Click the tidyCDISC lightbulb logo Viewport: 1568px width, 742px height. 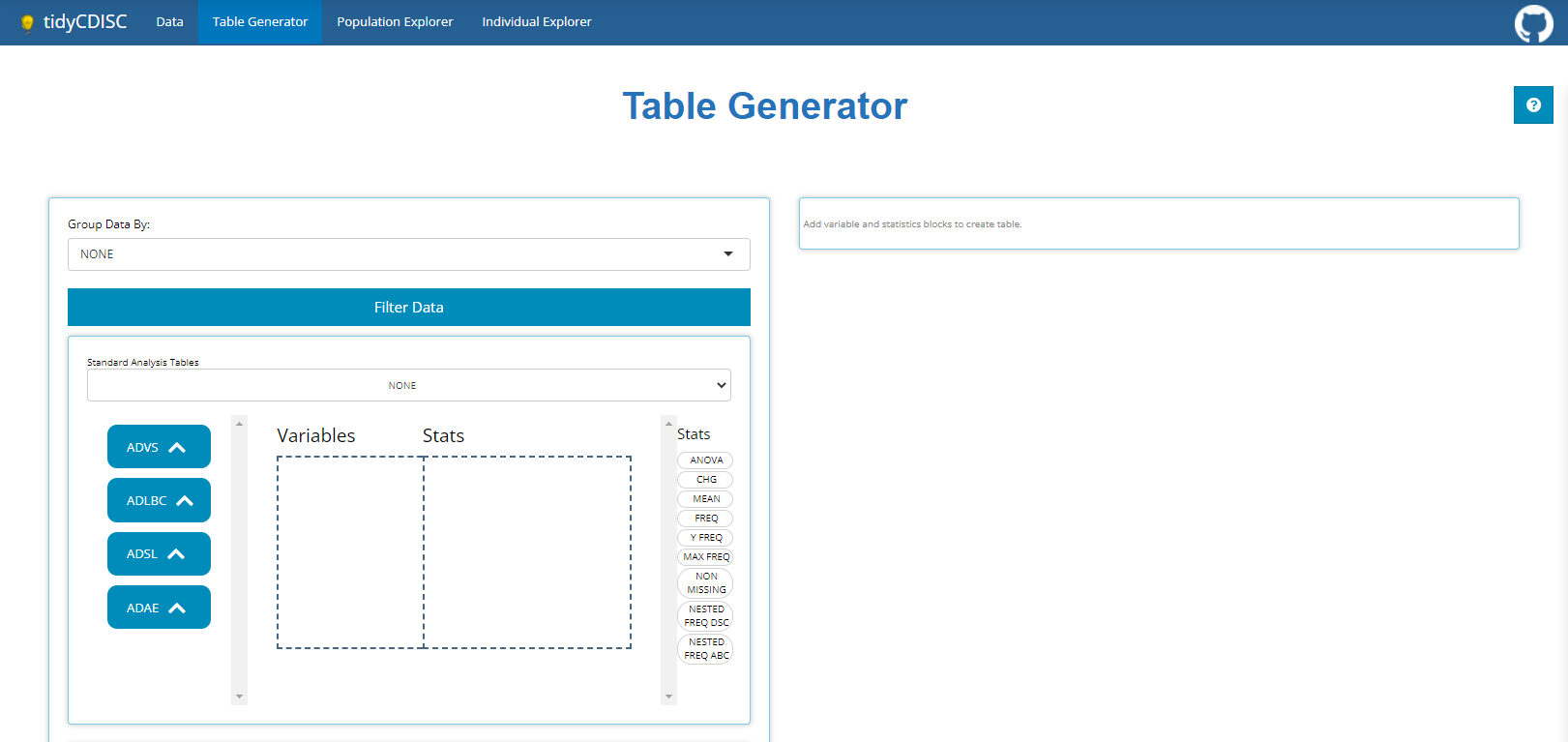[x=27, y=22]
